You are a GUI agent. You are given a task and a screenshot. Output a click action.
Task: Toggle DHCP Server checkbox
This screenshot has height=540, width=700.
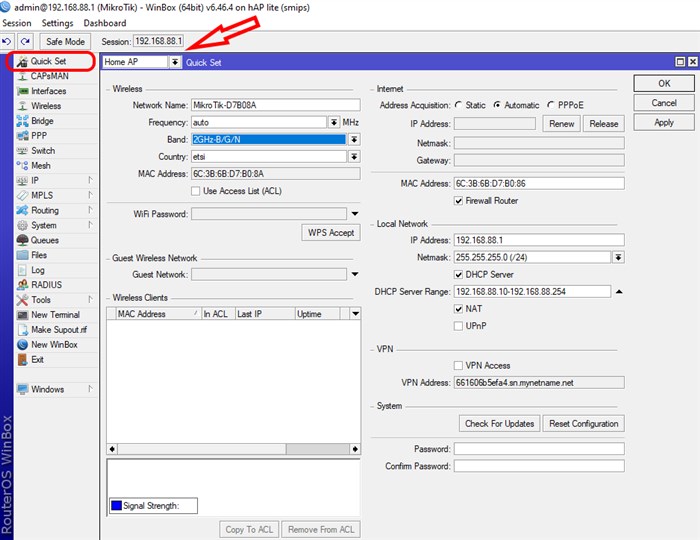tap(458, 274)
